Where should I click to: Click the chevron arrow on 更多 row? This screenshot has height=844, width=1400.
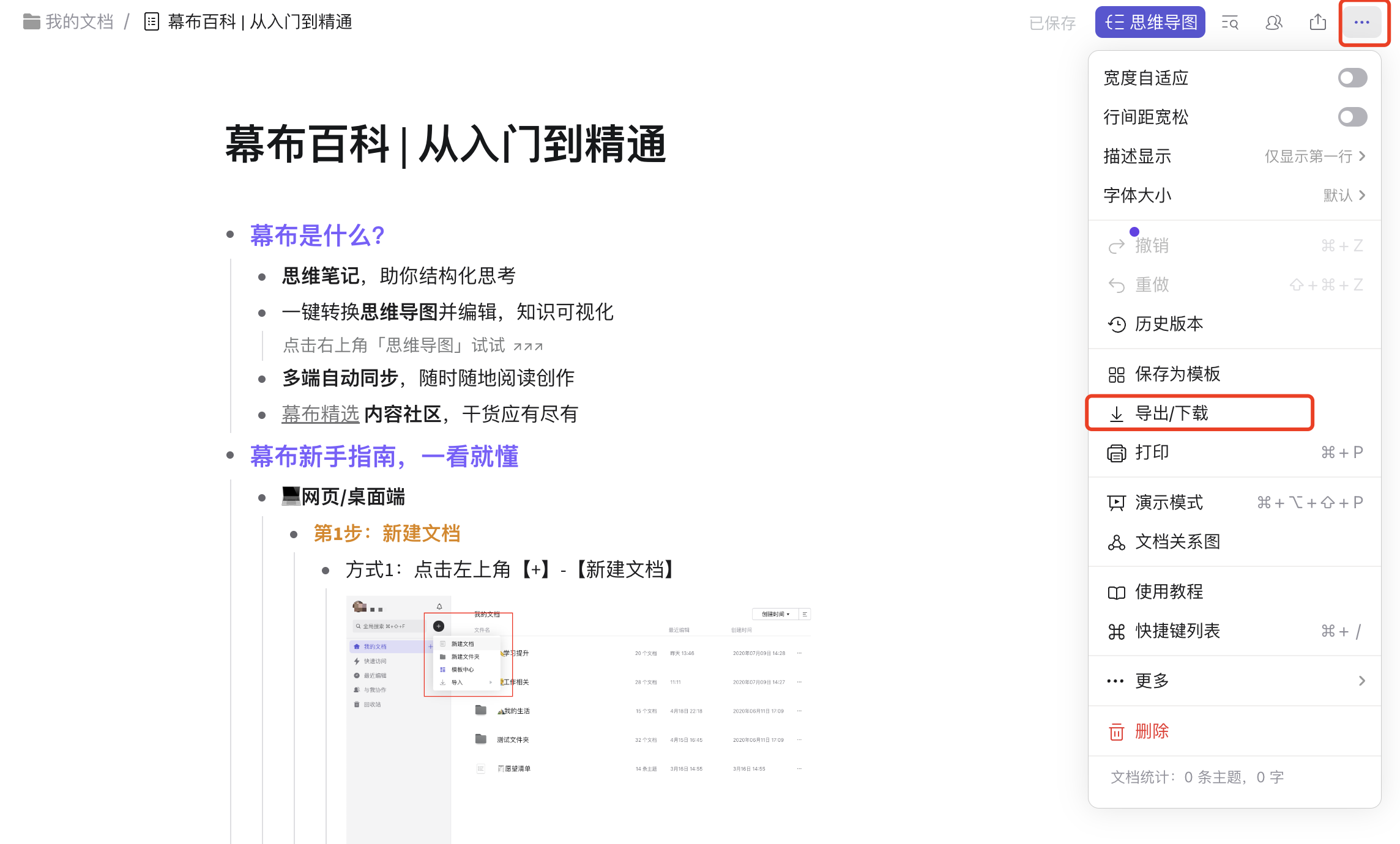point(1361,681)
